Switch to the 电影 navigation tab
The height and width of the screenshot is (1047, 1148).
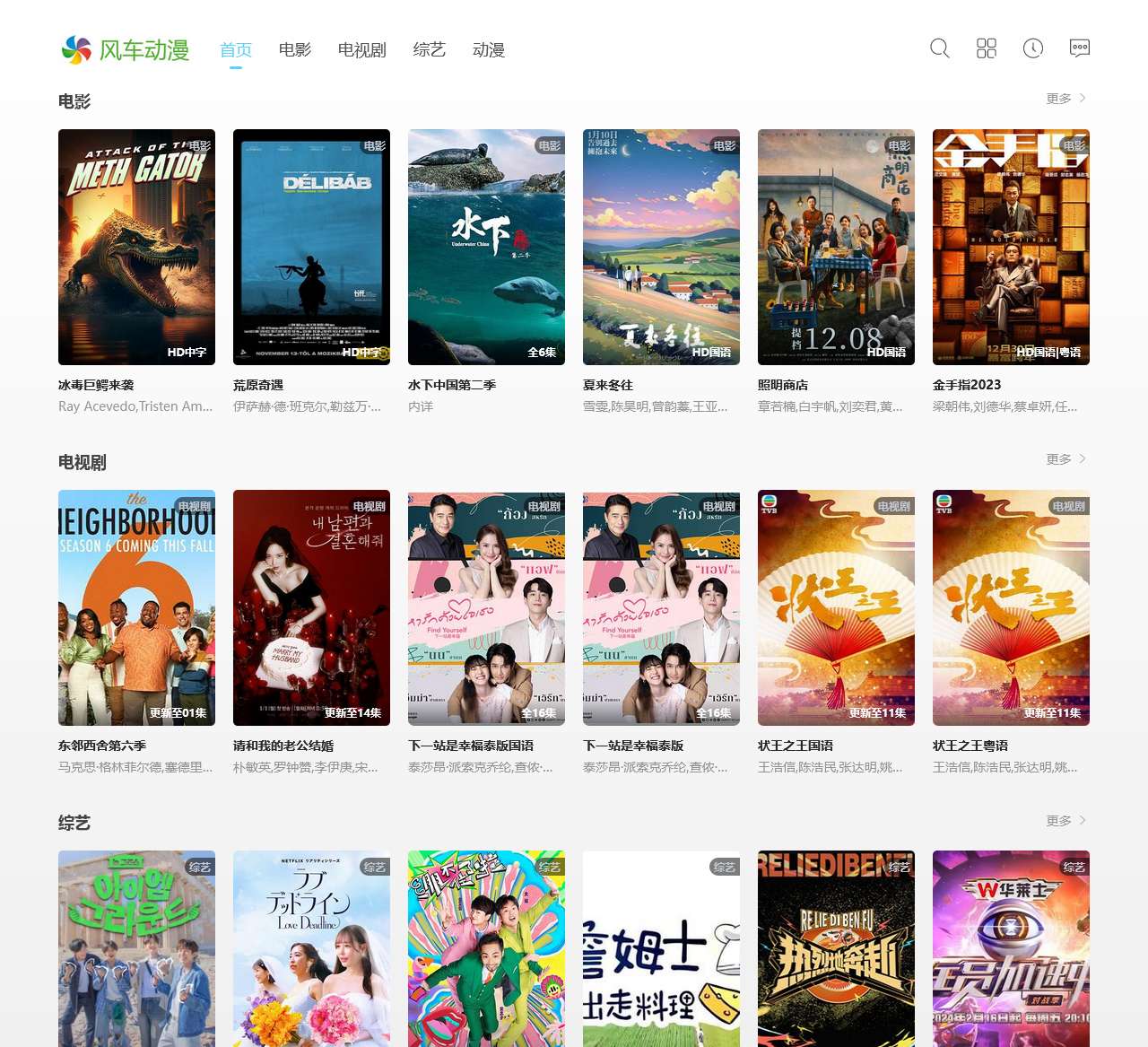point(295,50)
